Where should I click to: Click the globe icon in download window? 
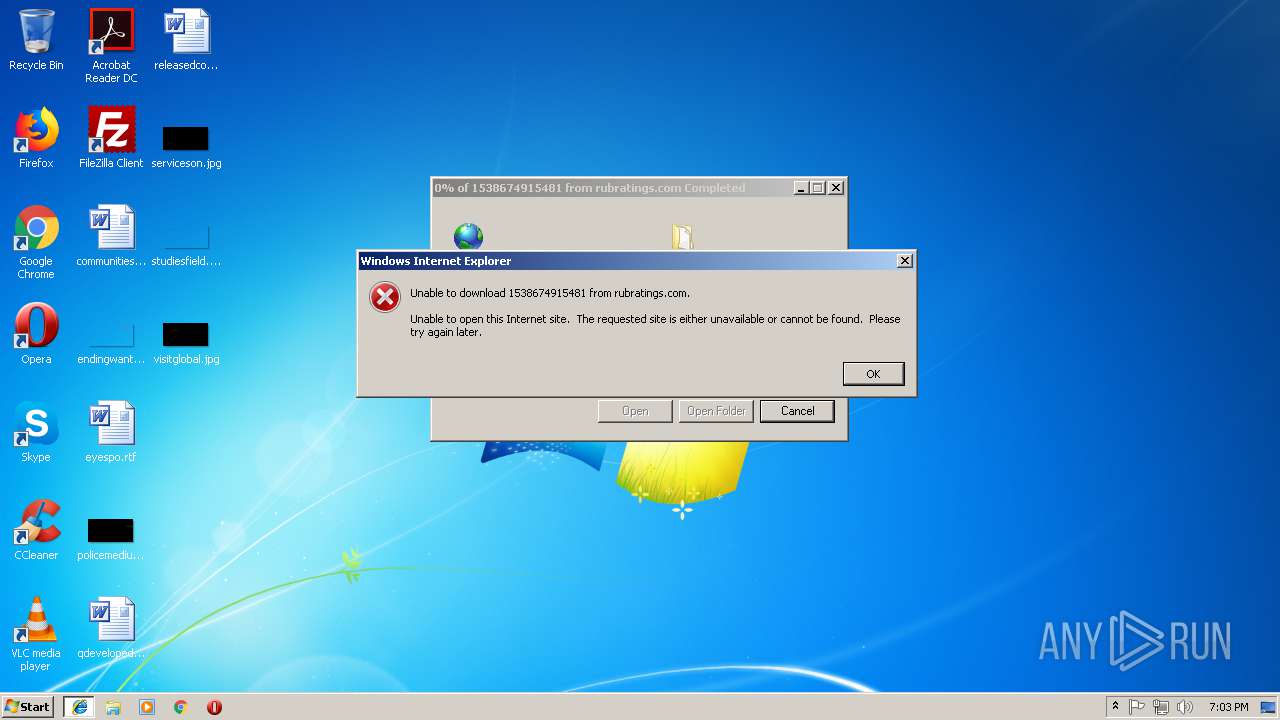[x=468, y=236]
